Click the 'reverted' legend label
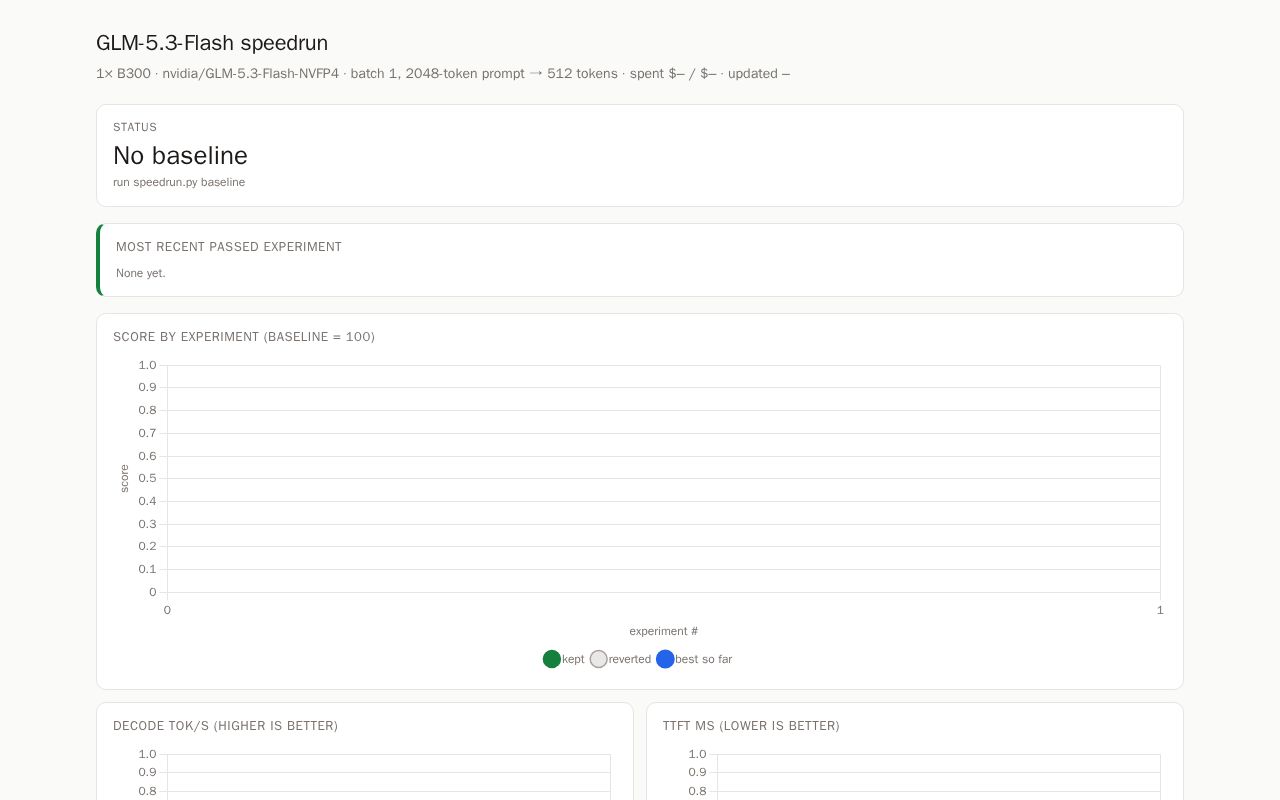The width and height of the screenshot is (1280, 800). (630, 659)
